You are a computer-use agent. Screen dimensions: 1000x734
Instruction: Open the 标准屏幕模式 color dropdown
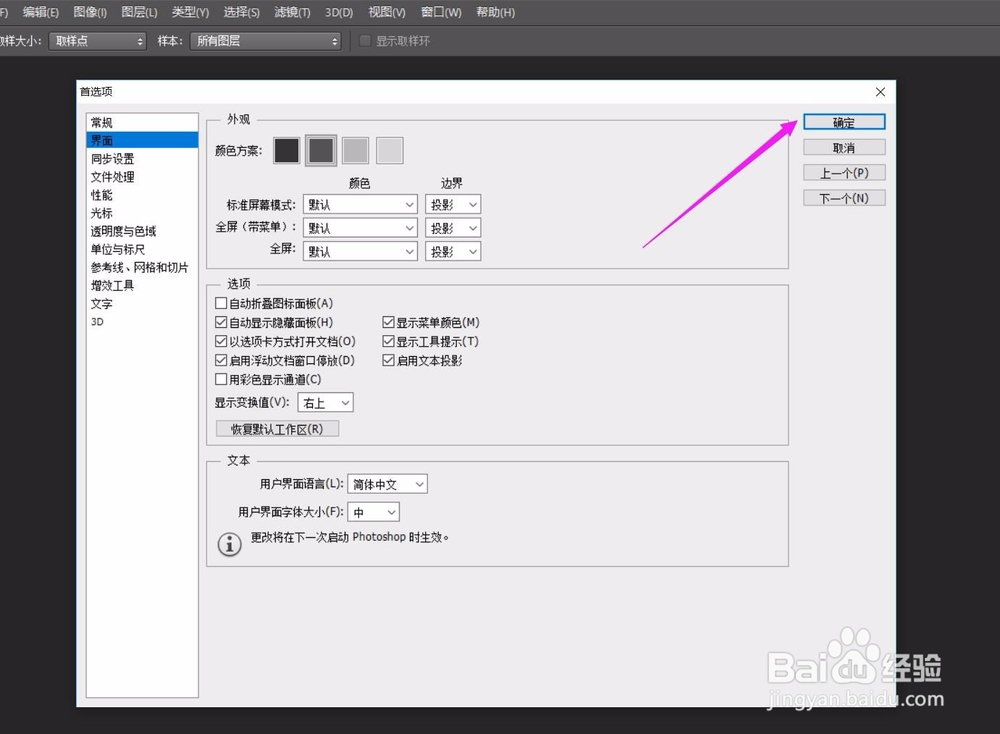360,203
